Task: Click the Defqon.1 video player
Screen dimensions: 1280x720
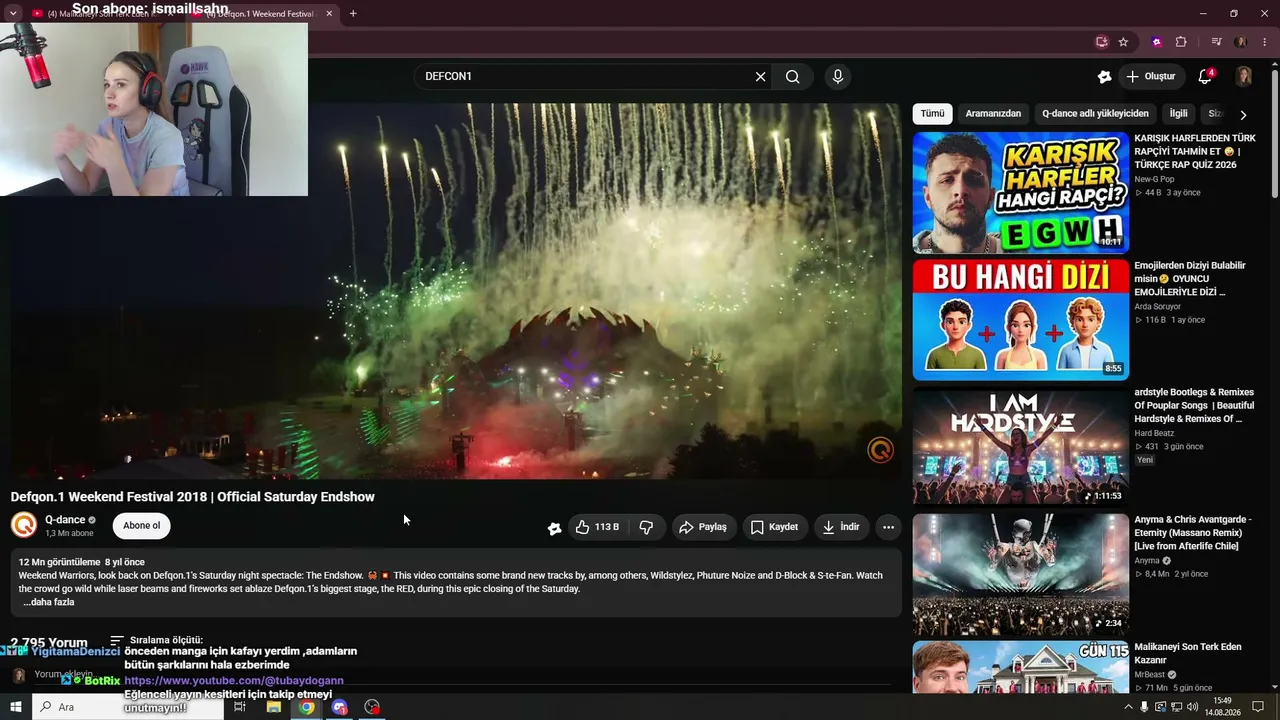Action: click(456, 291)
